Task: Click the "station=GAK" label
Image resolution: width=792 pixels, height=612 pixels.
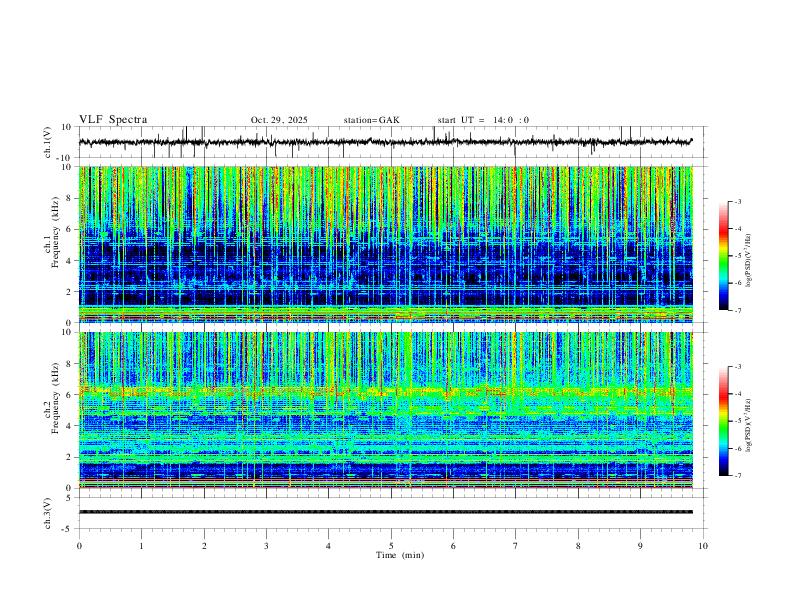Action: tap(371, 120)
